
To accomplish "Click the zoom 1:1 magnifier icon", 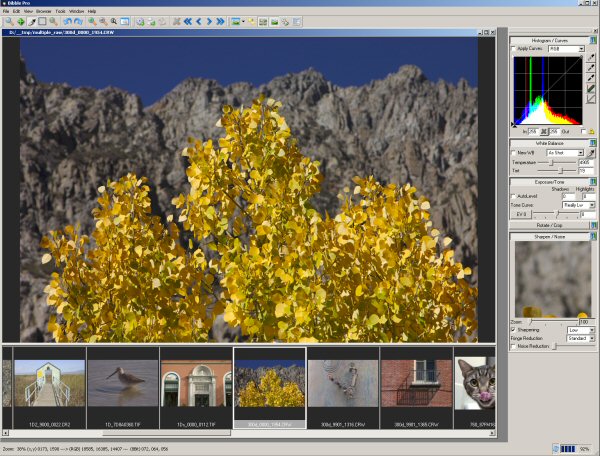I will [114, 22].
